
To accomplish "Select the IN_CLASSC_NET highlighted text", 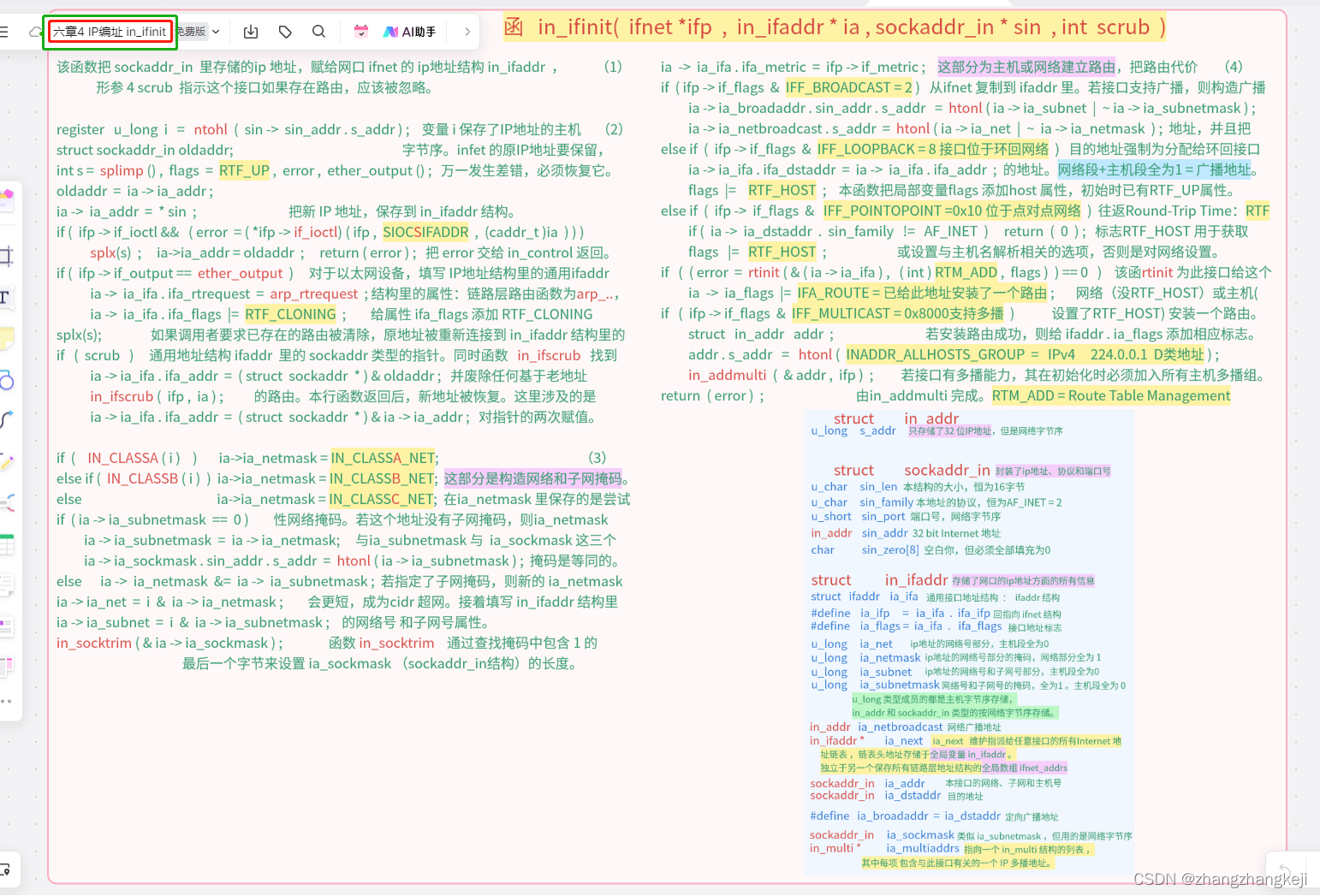I will pyautogui.click(x=381, y=499).
